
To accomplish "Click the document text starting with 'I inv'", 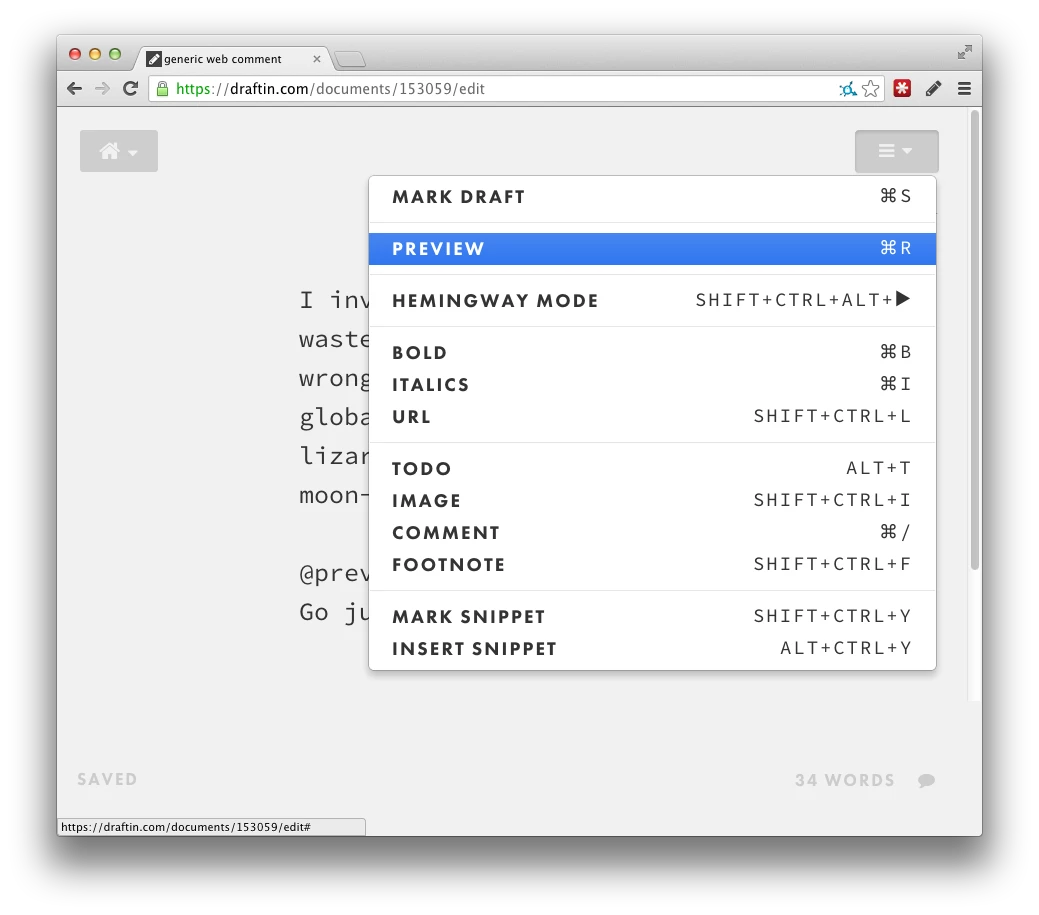I will (334, 300).
